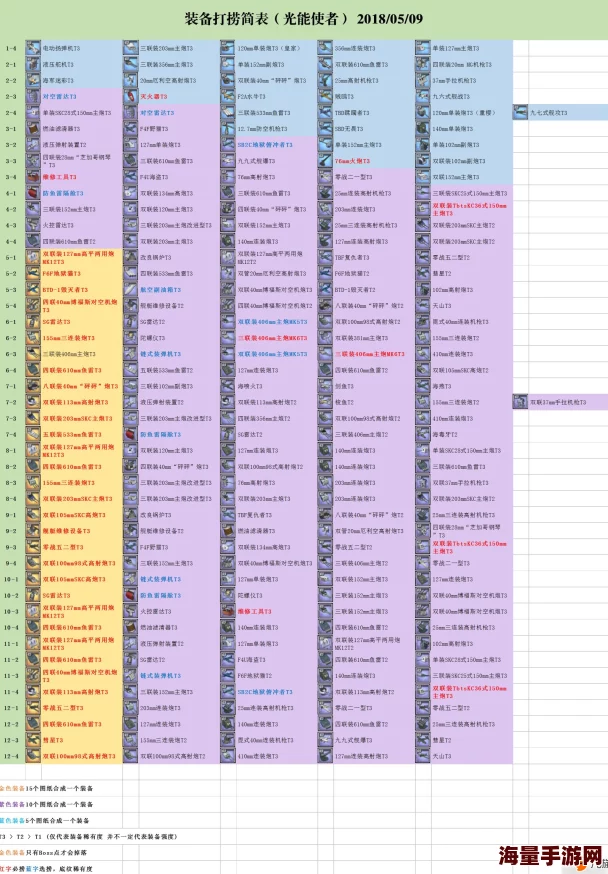Click the cell 120mm单装炮T3（皇家）
Viewport: 608px width, 874px height.
click(269, 48)
